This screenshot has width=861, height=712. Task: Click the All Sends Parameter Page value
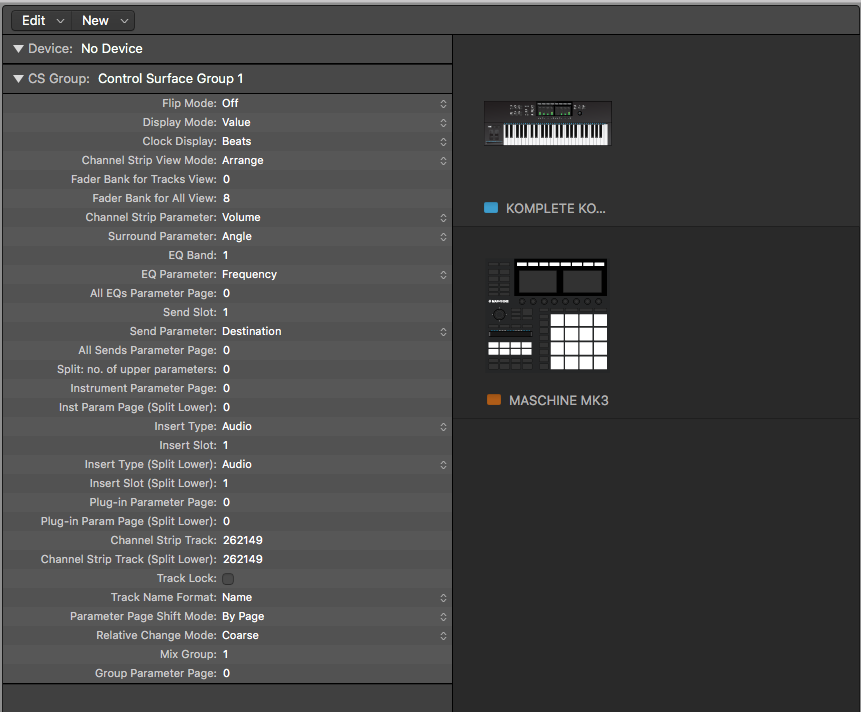(226, 350)
